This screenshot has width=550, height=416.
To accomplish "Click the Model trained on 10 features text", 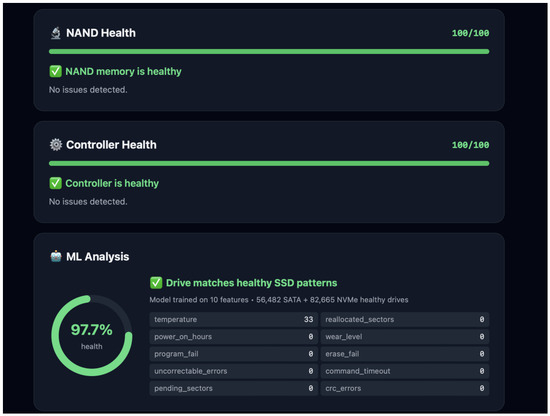I will point(199,300).
